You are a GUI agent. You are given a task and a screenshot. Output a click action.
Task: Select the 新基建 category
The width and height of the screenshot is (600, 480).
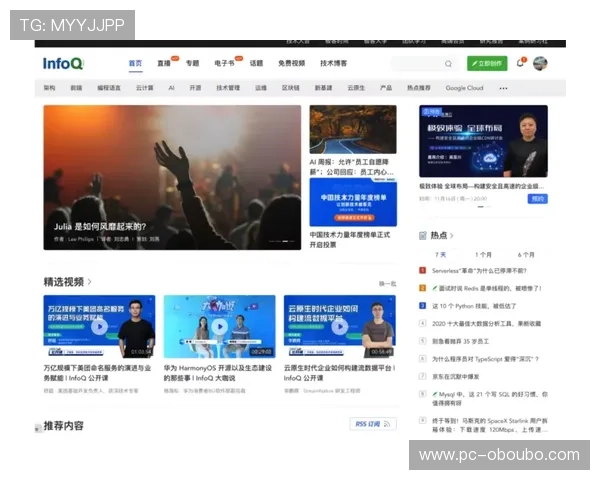click(x=323, y=88)
